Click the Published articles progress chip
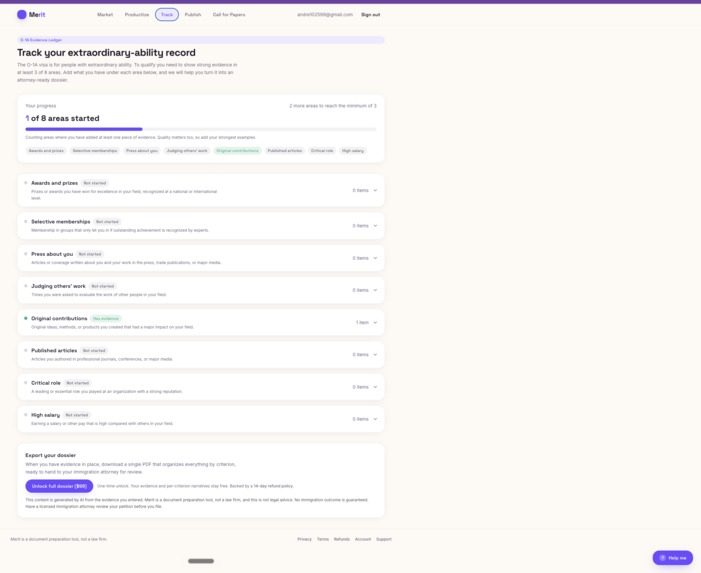701x573 pixels. (285, 151)
